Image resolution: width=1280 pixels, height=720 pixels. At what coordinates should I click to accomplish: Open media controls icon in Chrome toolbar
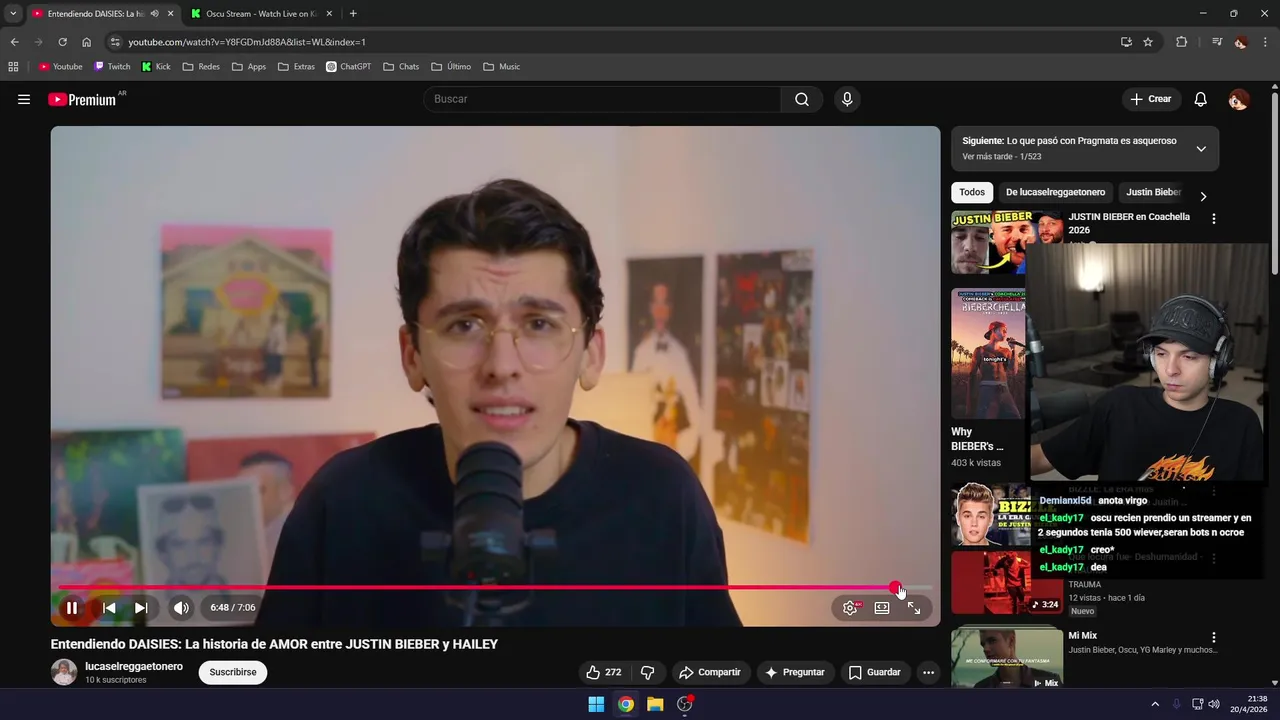[1217, 42]
